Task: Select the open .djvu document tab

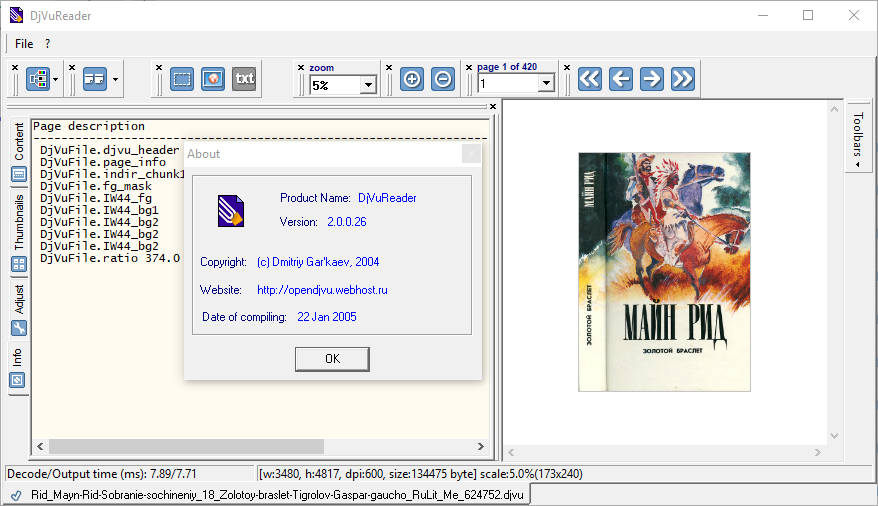Action: (x=268, y=495)
